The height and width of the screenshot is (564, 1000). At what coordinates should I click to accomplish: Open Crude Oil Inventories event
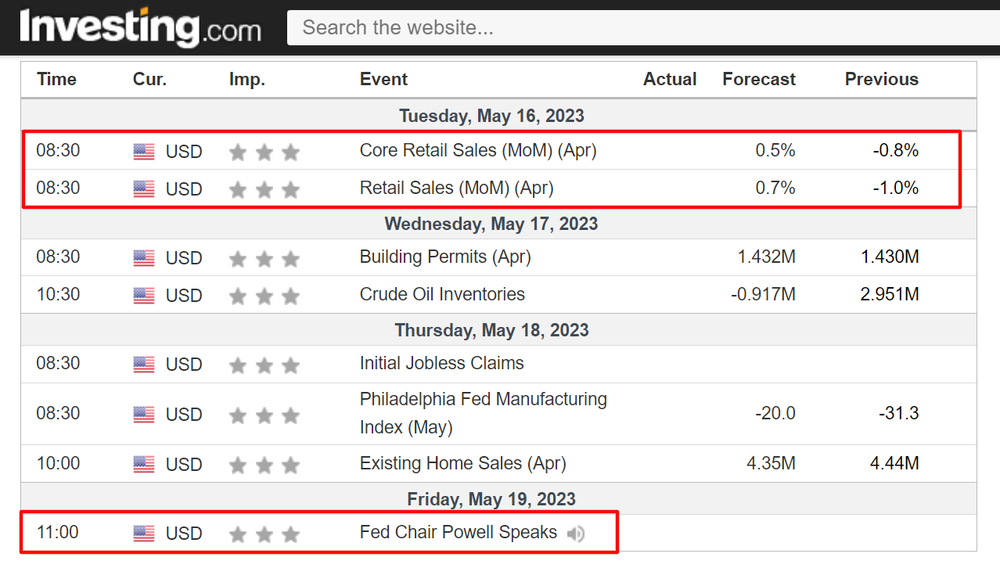[442, 294]
